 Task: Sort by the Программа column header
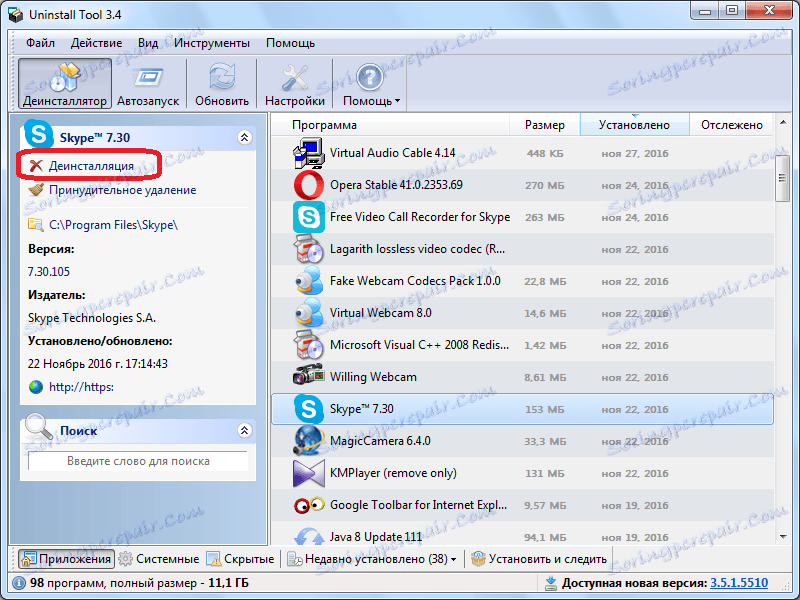coord(390,125)
